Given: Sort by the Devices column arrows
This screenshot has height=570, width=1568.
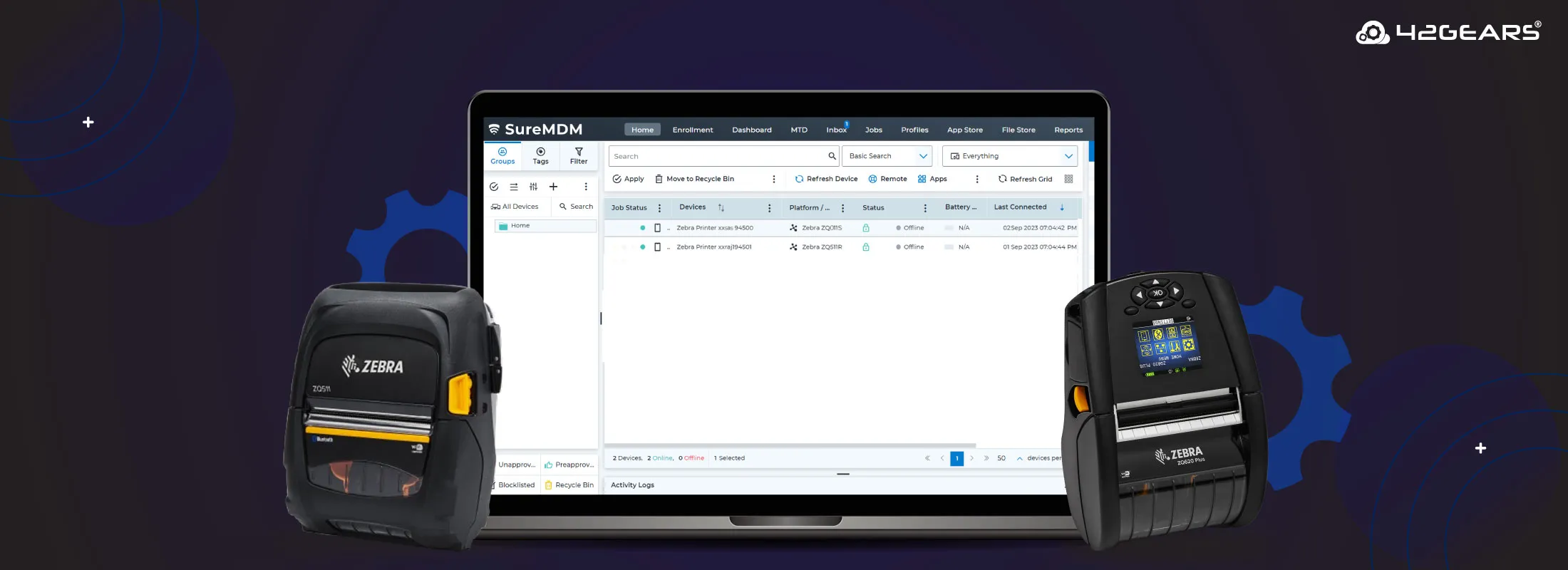Looking at the screenshot, I should point(721,208).
